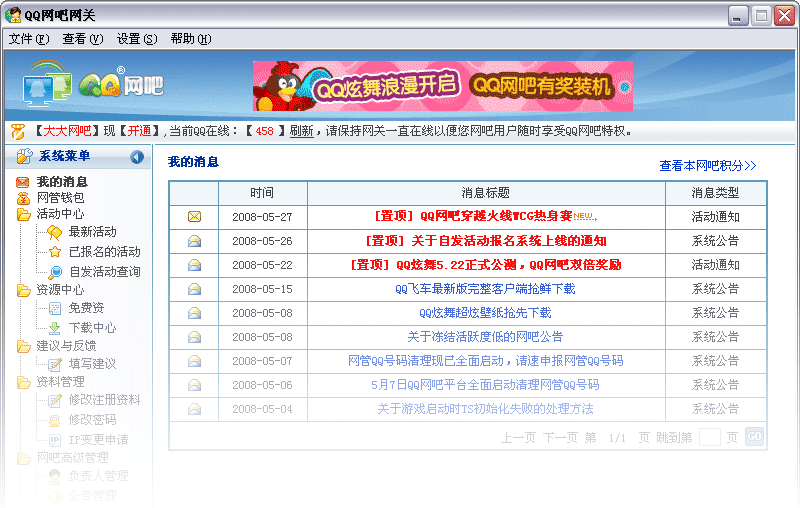Open 关于冻结活跃度低的网吧公告 message

tap(485, 337)
